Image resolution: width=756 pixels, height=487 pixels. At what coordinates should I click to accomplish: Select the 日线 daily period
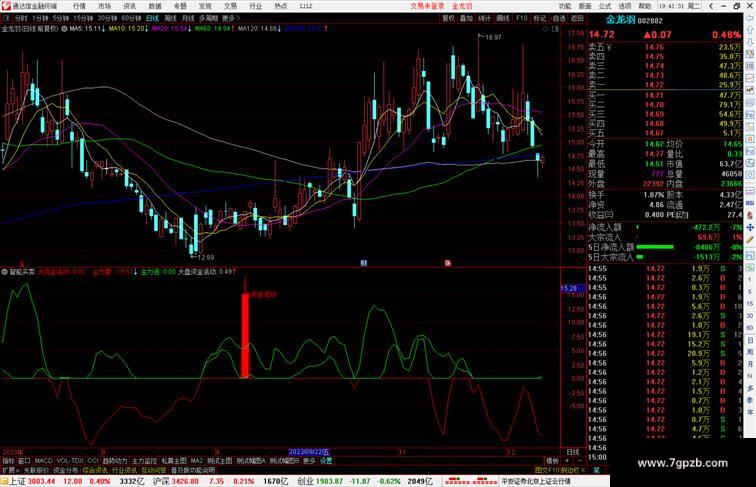152,18
